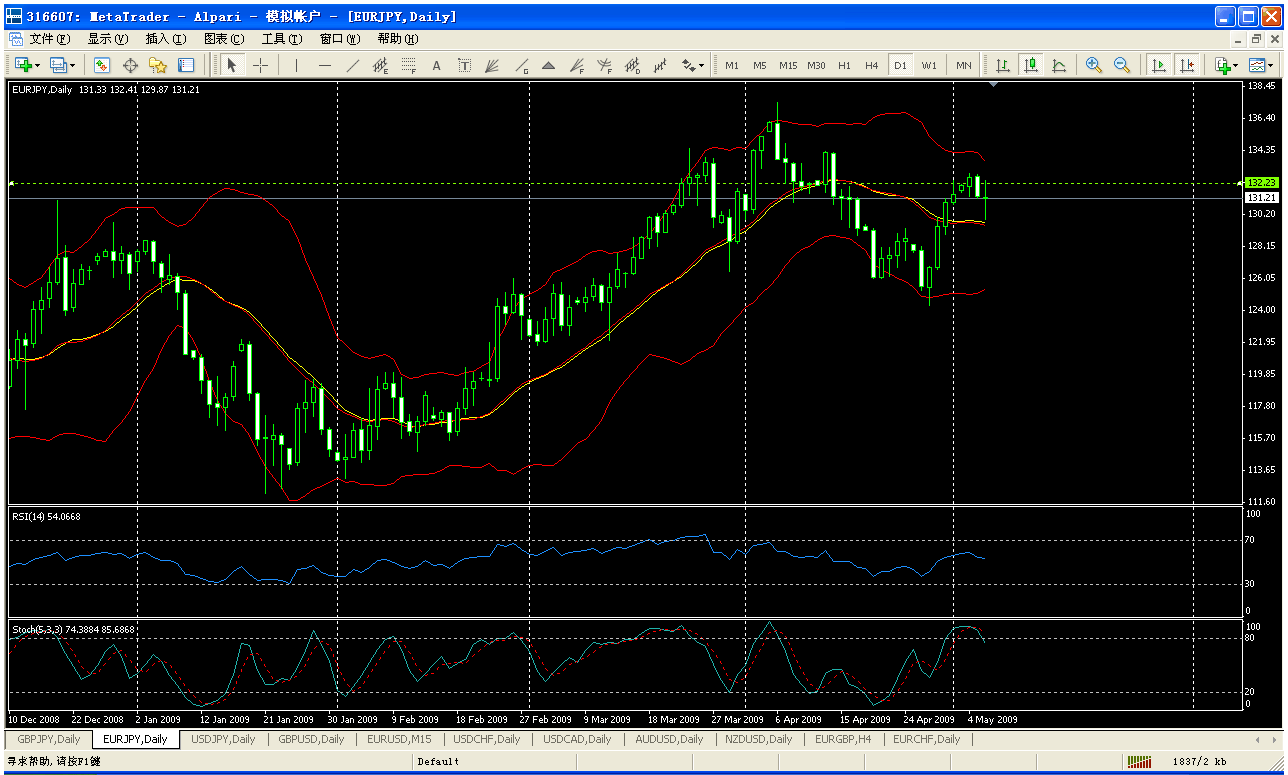The height and width of the screenshot is (775, 1288).
Task: Open the 显示(V) menu
Action: point(108,39)
